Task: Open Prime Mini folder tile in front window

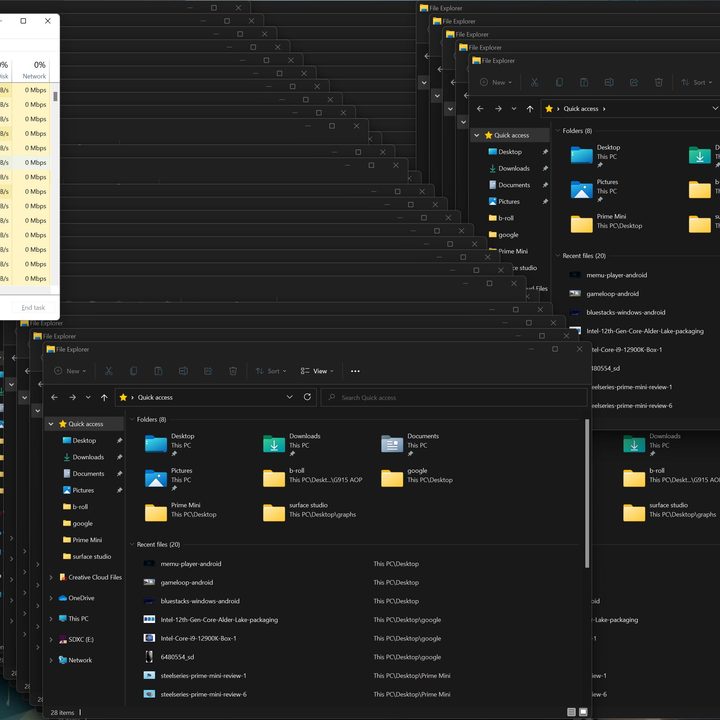Action: (x=180, y=512)
